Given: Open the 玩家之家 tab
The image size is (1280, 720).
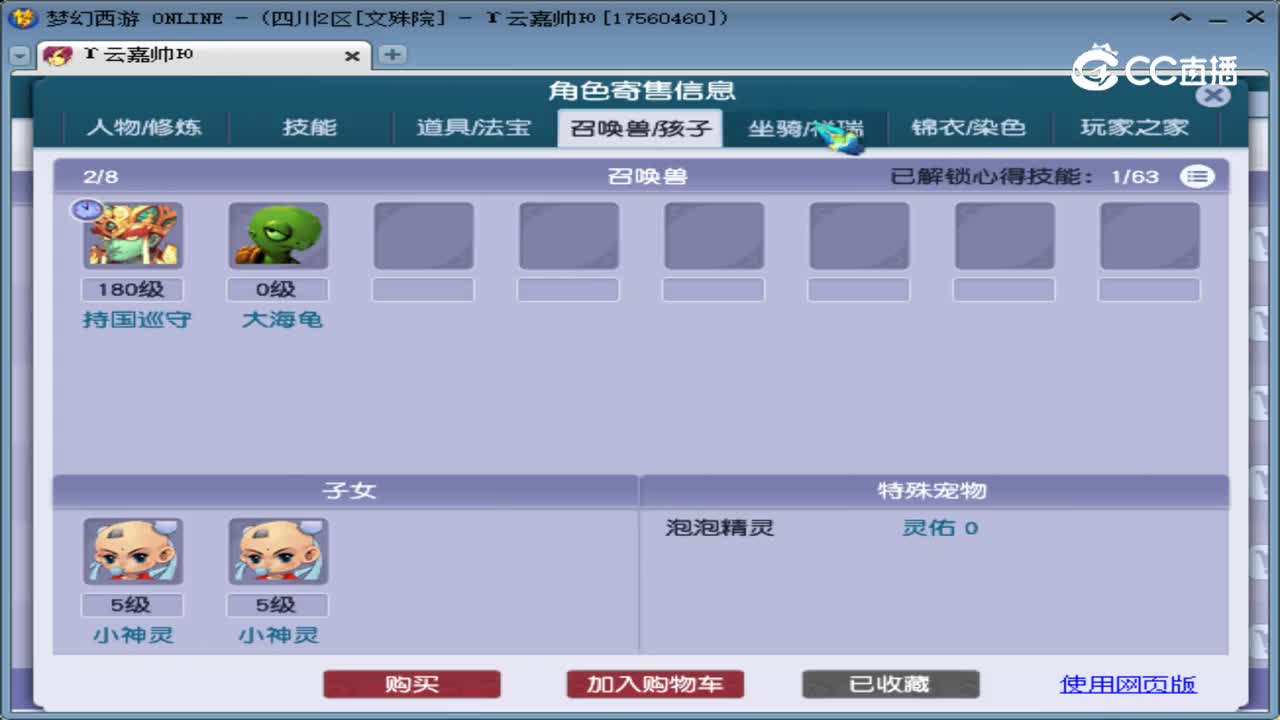Looking at the screenshot, I should click(1134, 128).
